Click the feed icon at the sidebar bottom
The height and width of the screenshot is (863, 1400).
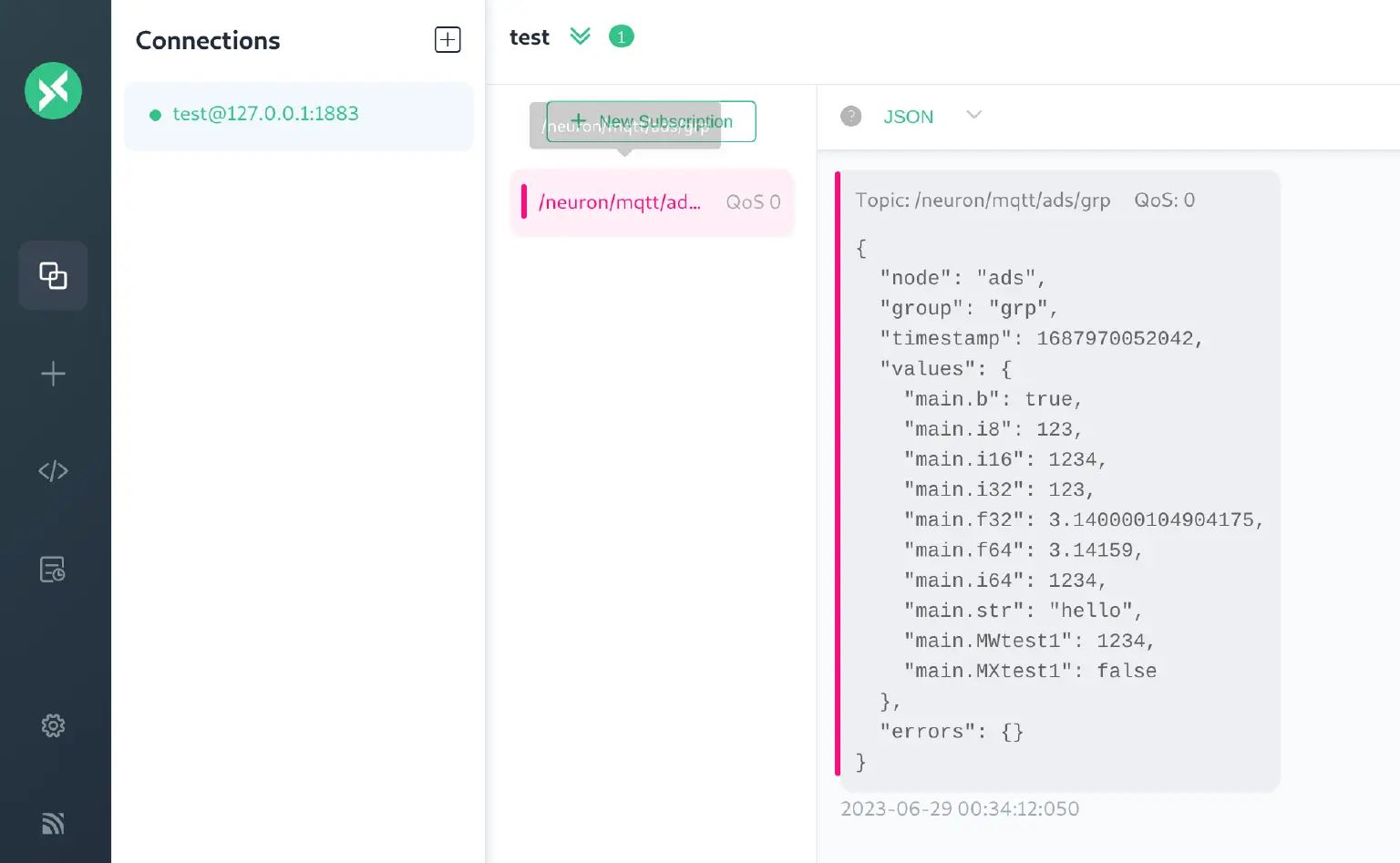coord(53,823)
